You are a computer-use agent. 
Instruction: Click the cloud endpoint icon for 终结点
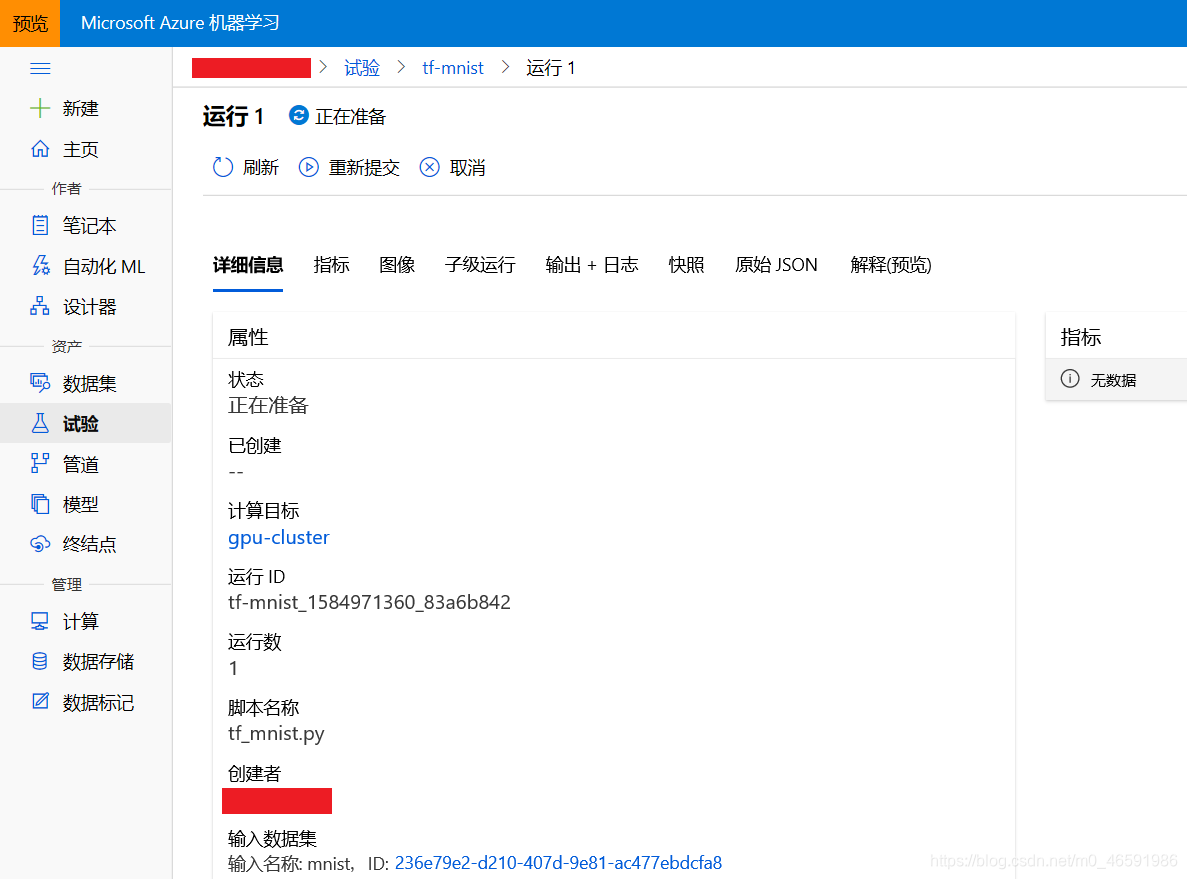40,544
